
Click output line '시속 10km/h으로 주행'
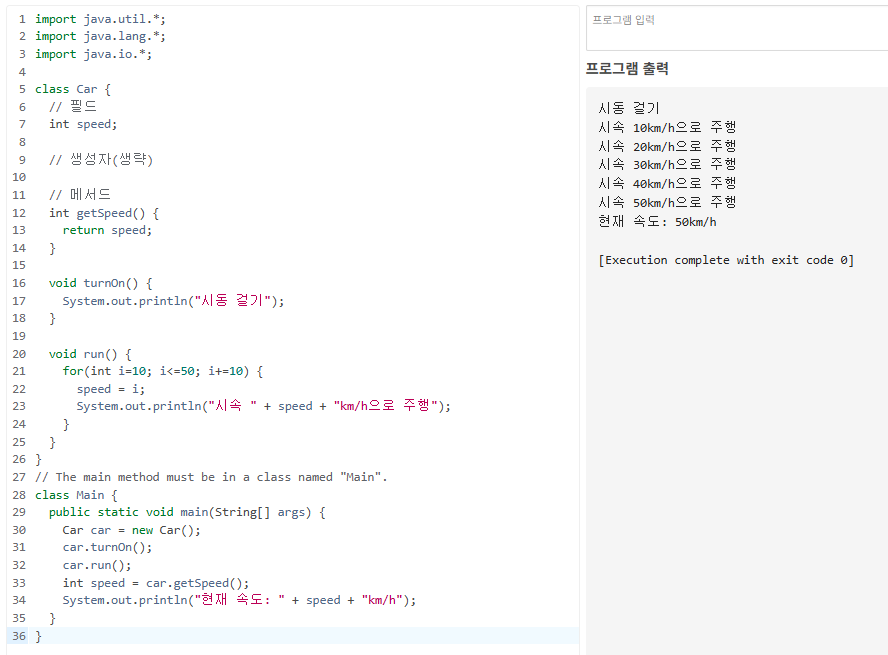click(667, 127)
